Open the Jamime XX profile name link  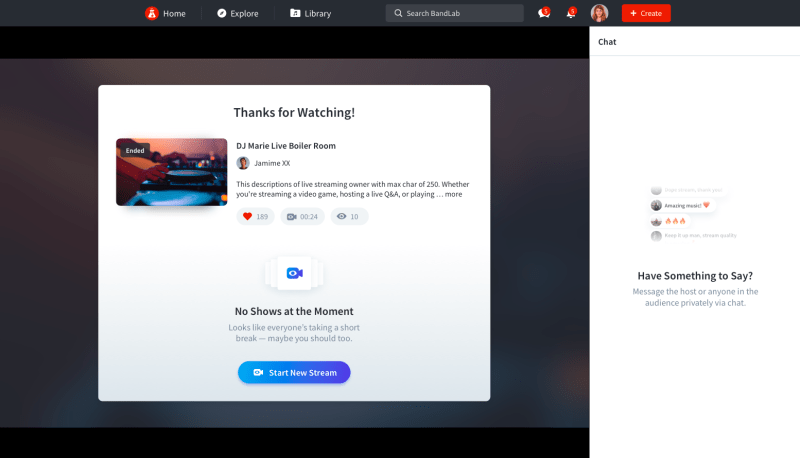[272, 163]
